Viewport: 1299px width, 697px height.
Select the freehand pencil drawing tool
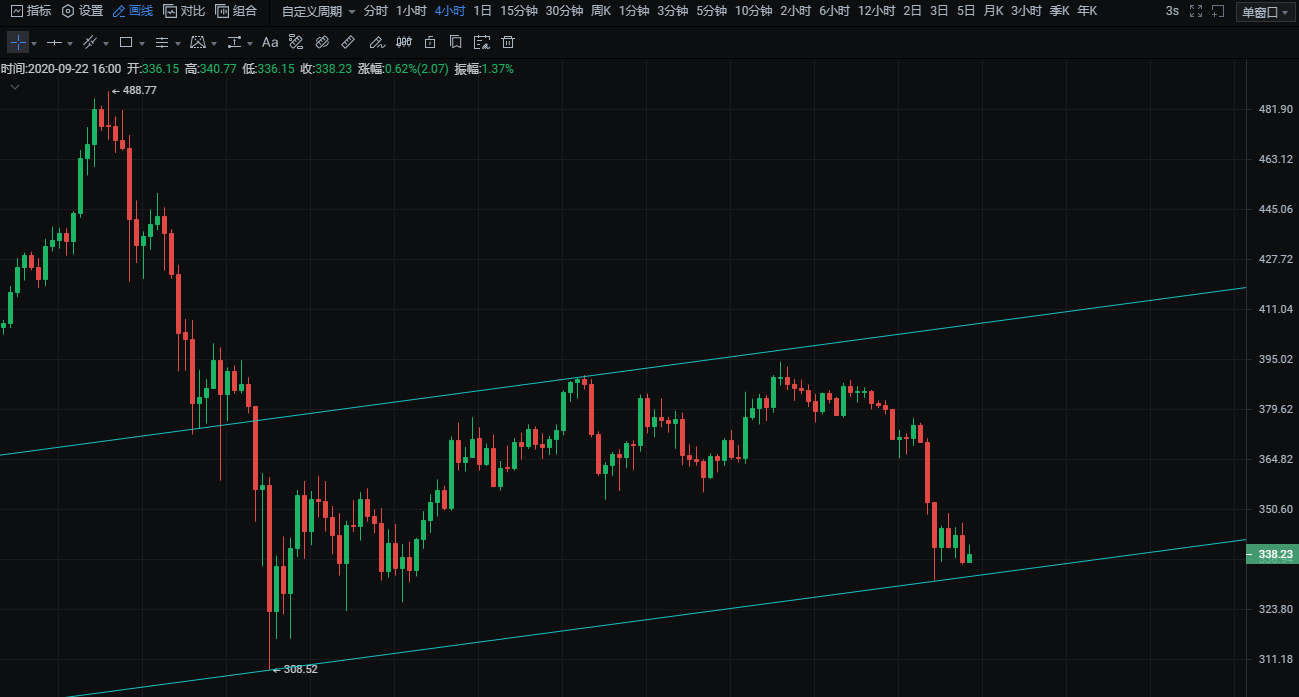pos(376,43)
